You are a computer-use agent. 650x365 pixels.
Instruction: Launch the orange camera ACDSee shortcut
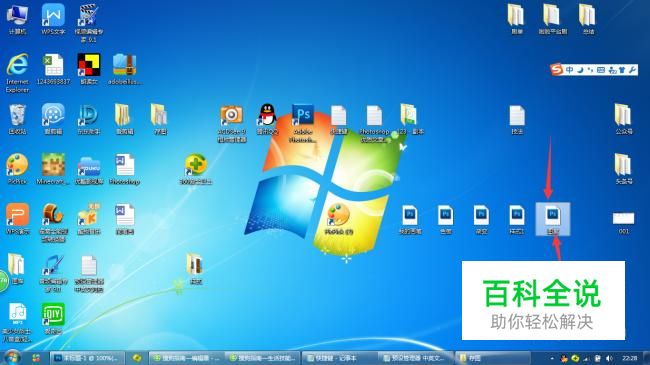pos(231,123)
